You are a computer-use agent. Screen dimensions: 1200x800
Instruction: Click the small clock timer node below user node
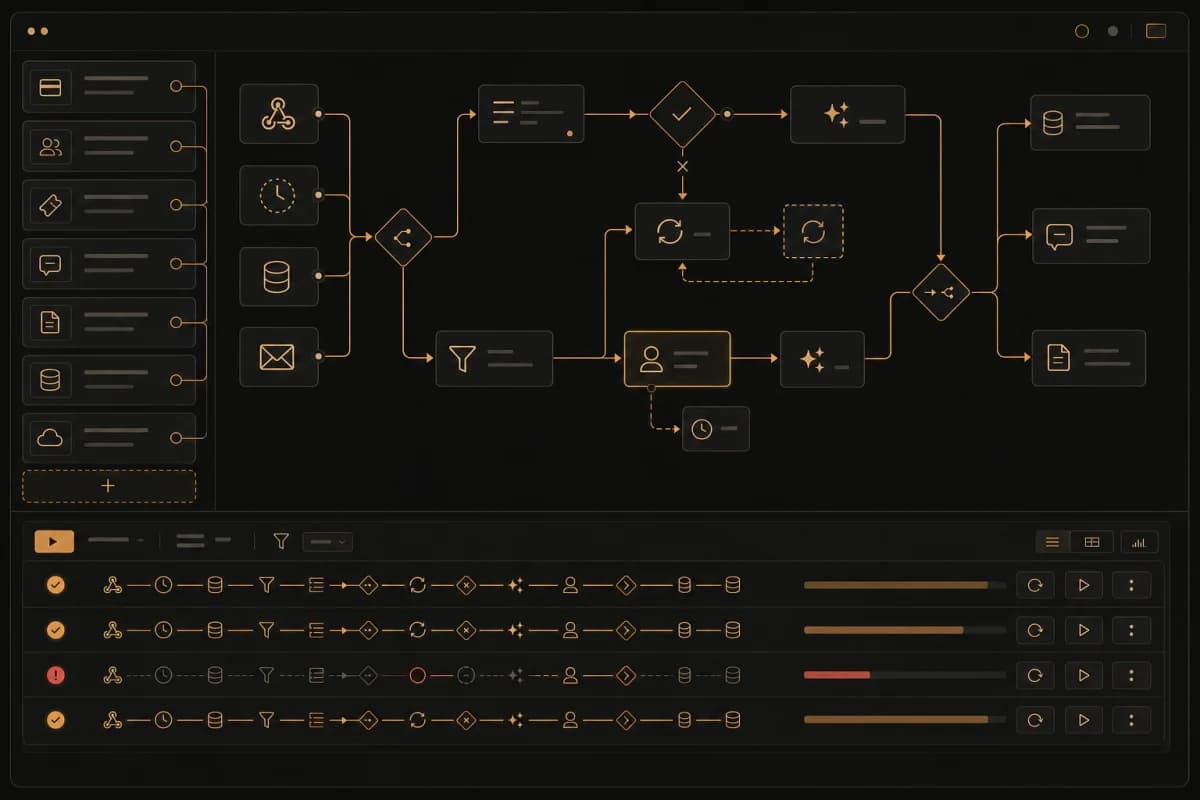(x=716, y=429)
